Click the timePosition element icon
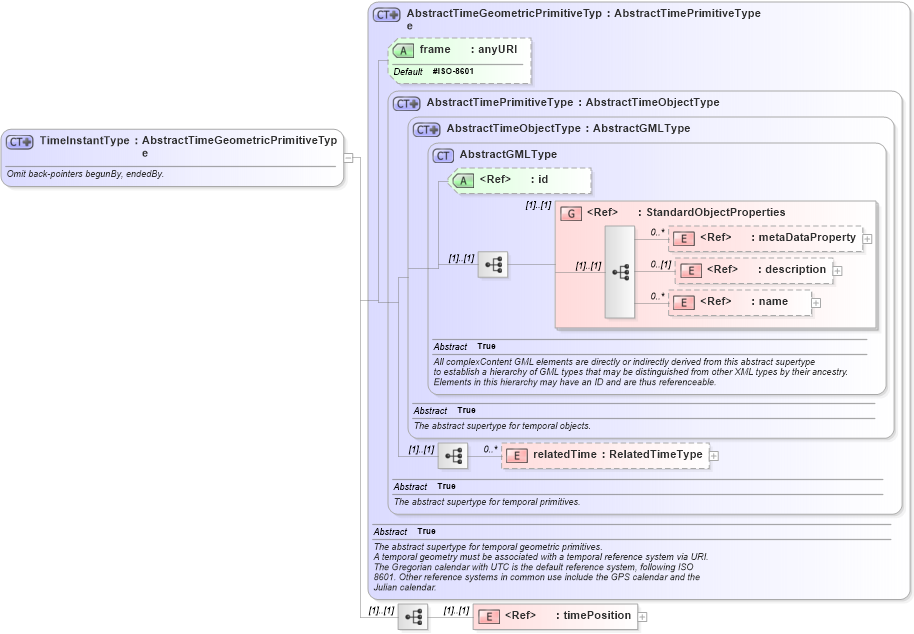914x634 pixels. 489,616
